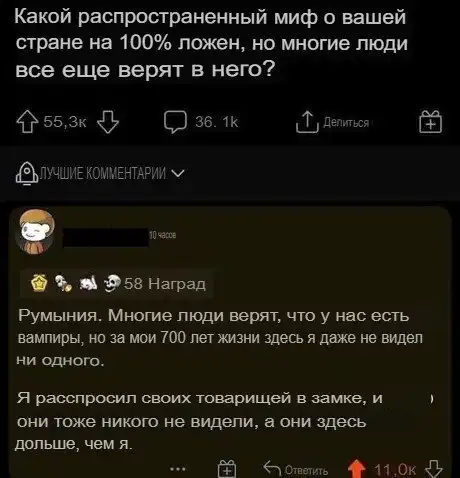Screen dimensions: 460x478
Task: Give an award via the top gift icon
Action: click(431, 122)
